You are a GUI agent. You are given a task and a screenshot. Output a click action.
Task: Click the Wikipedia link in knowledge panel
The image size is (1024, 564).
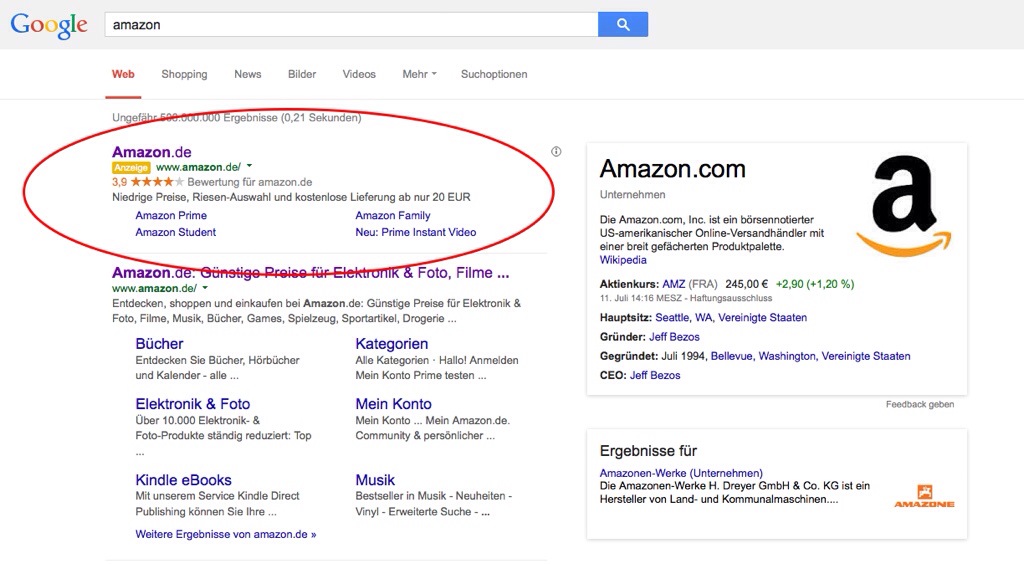pos(623,260)
